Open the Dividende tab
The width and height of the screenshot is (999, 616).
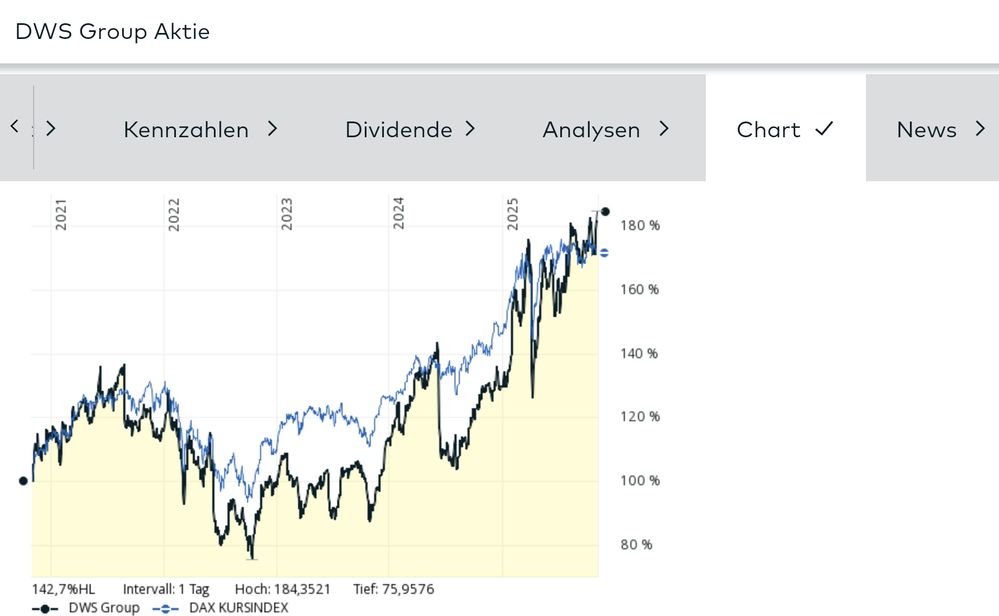pos(398,130)
